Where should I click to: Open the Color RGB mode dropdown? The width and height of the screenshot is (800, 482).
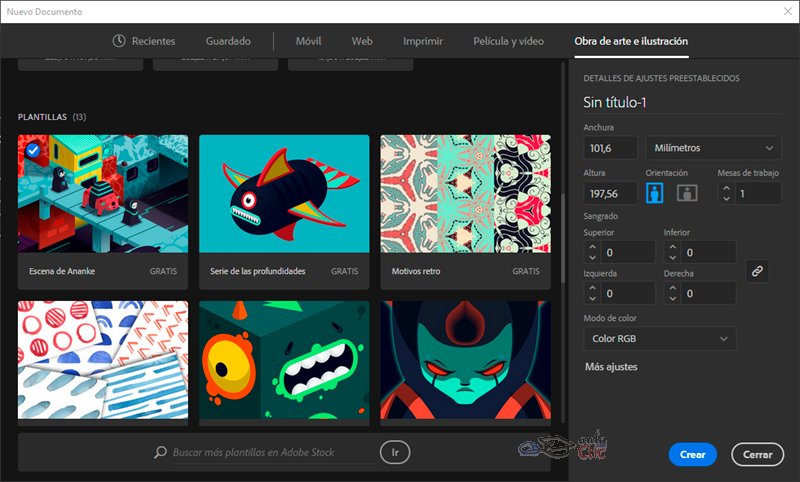[660, 339]
